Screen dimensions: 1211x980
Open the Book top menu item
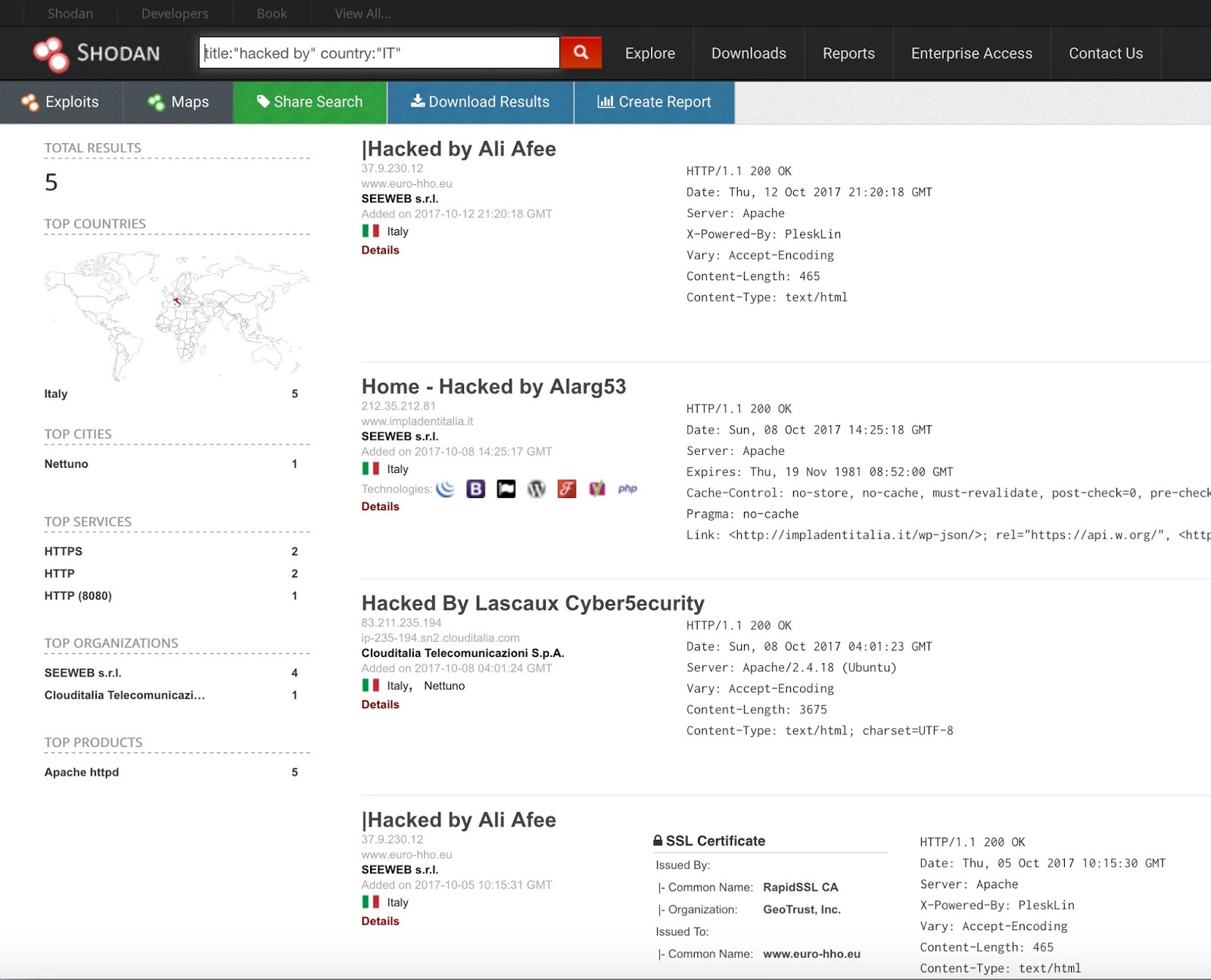click(272, 14)
